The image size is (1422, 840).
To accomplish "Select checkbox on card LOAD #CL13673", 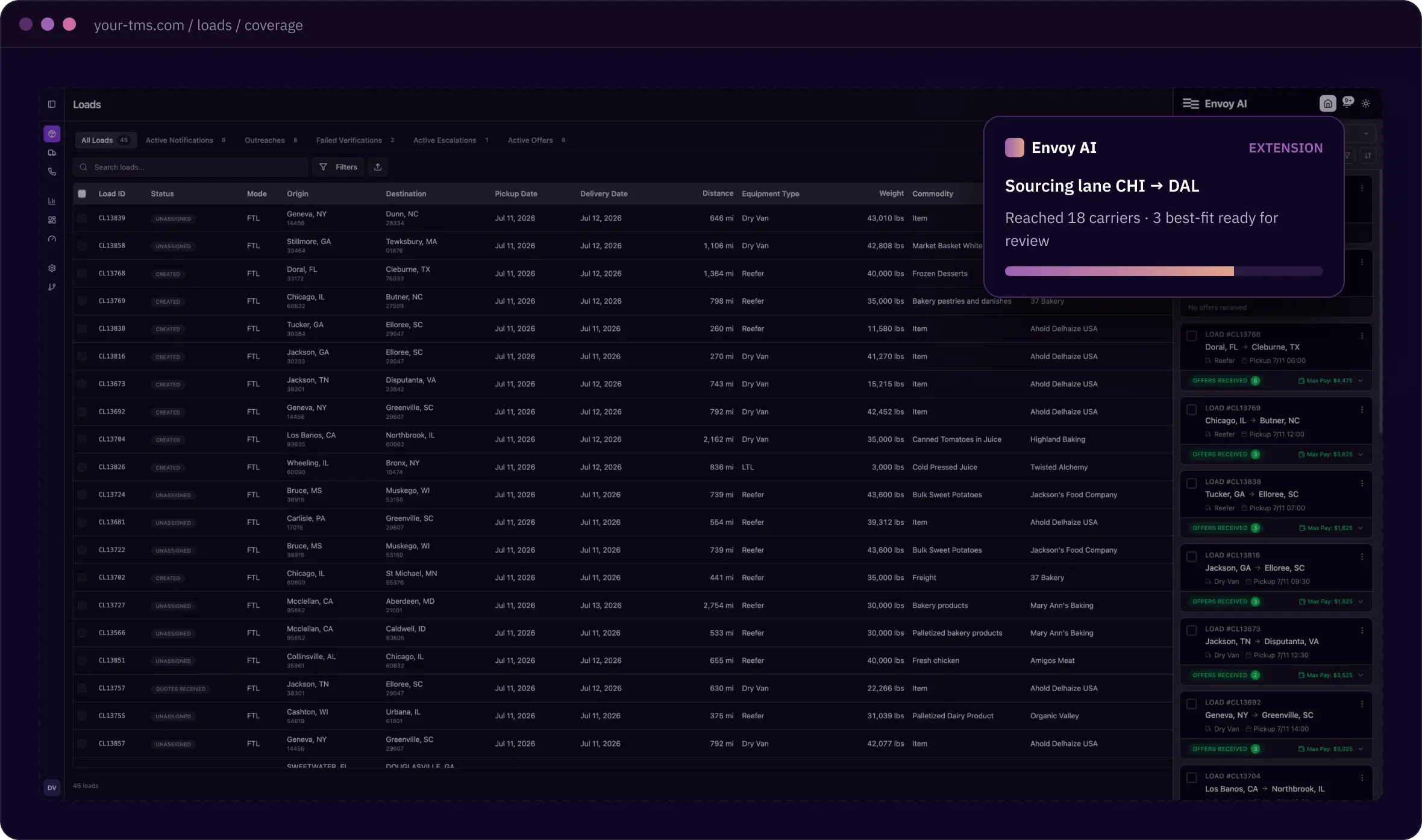I will (x=1192, y=630).
